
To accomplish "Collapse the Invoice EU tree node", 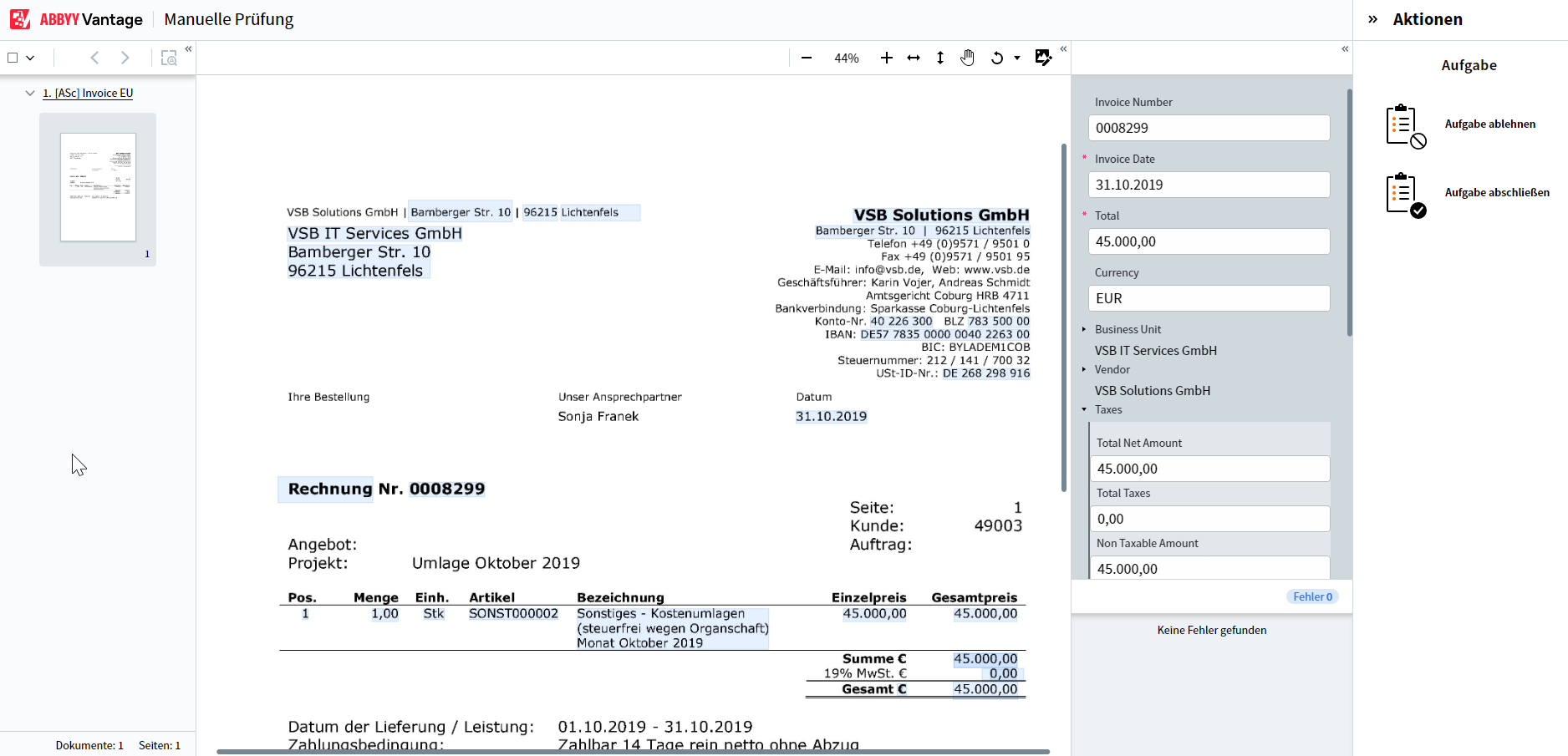I will (30, 93).
